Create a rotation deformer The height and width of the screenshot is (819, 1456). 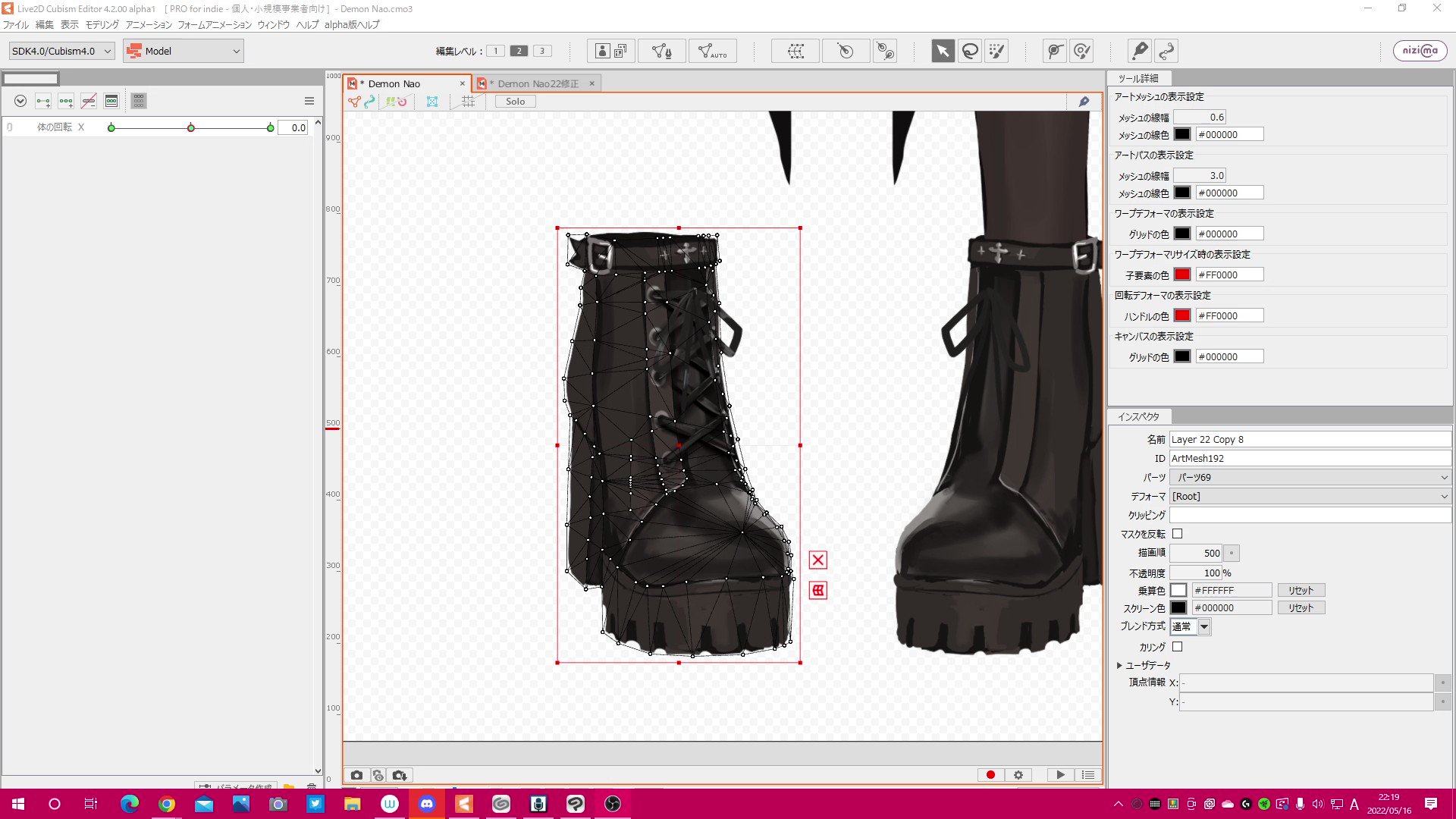coord(845,51)
